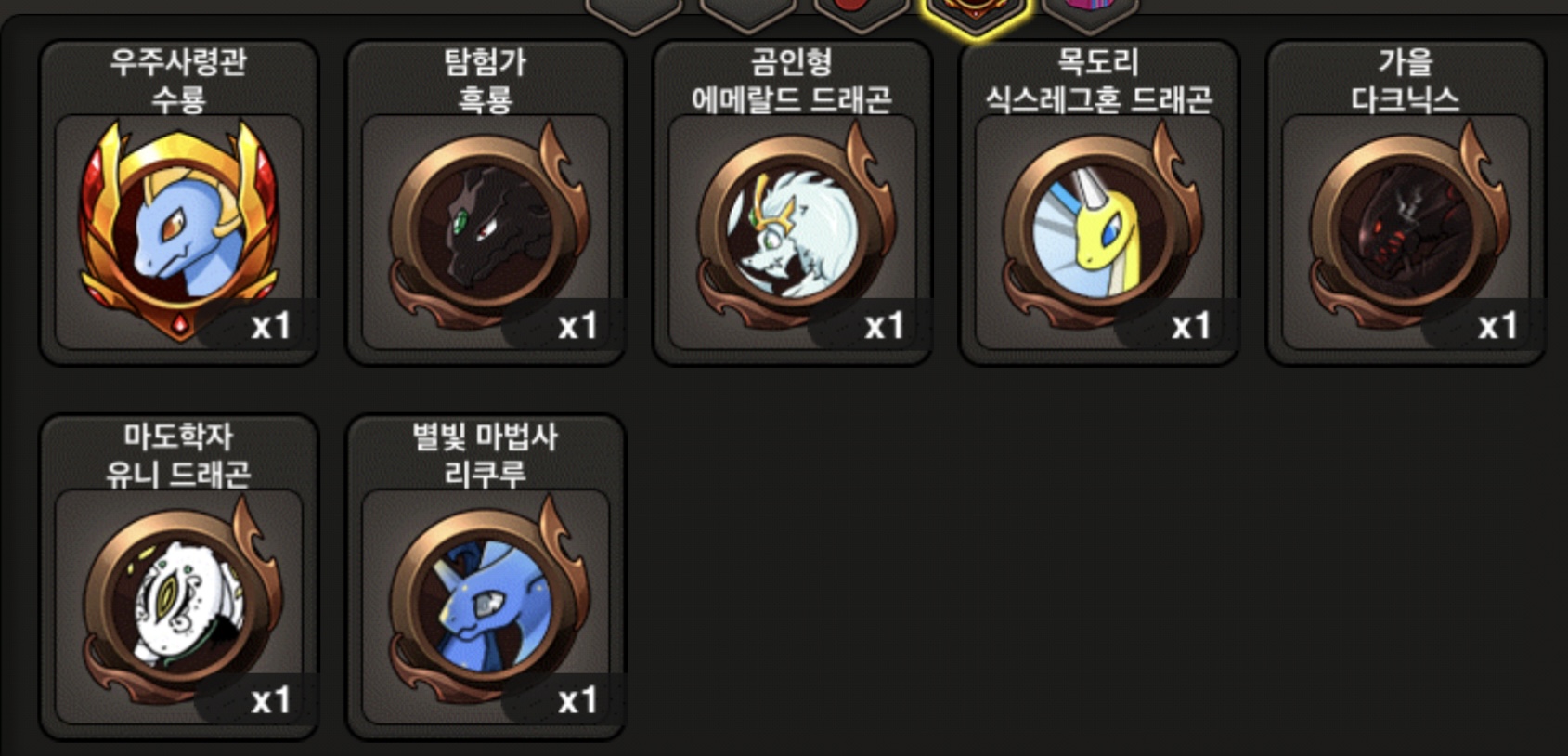Click the x1 count on 탐험가 흑룡

coord(577,326)
